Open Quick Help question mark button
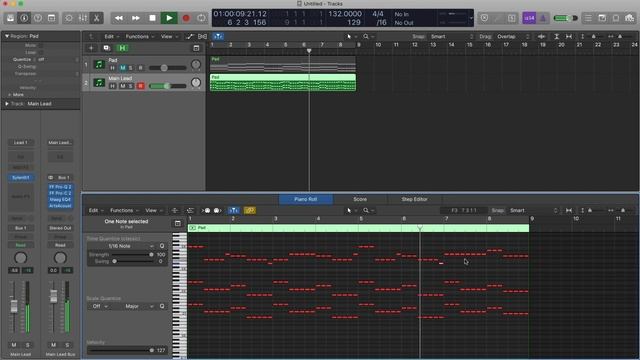640x360 pixels. 38,18
